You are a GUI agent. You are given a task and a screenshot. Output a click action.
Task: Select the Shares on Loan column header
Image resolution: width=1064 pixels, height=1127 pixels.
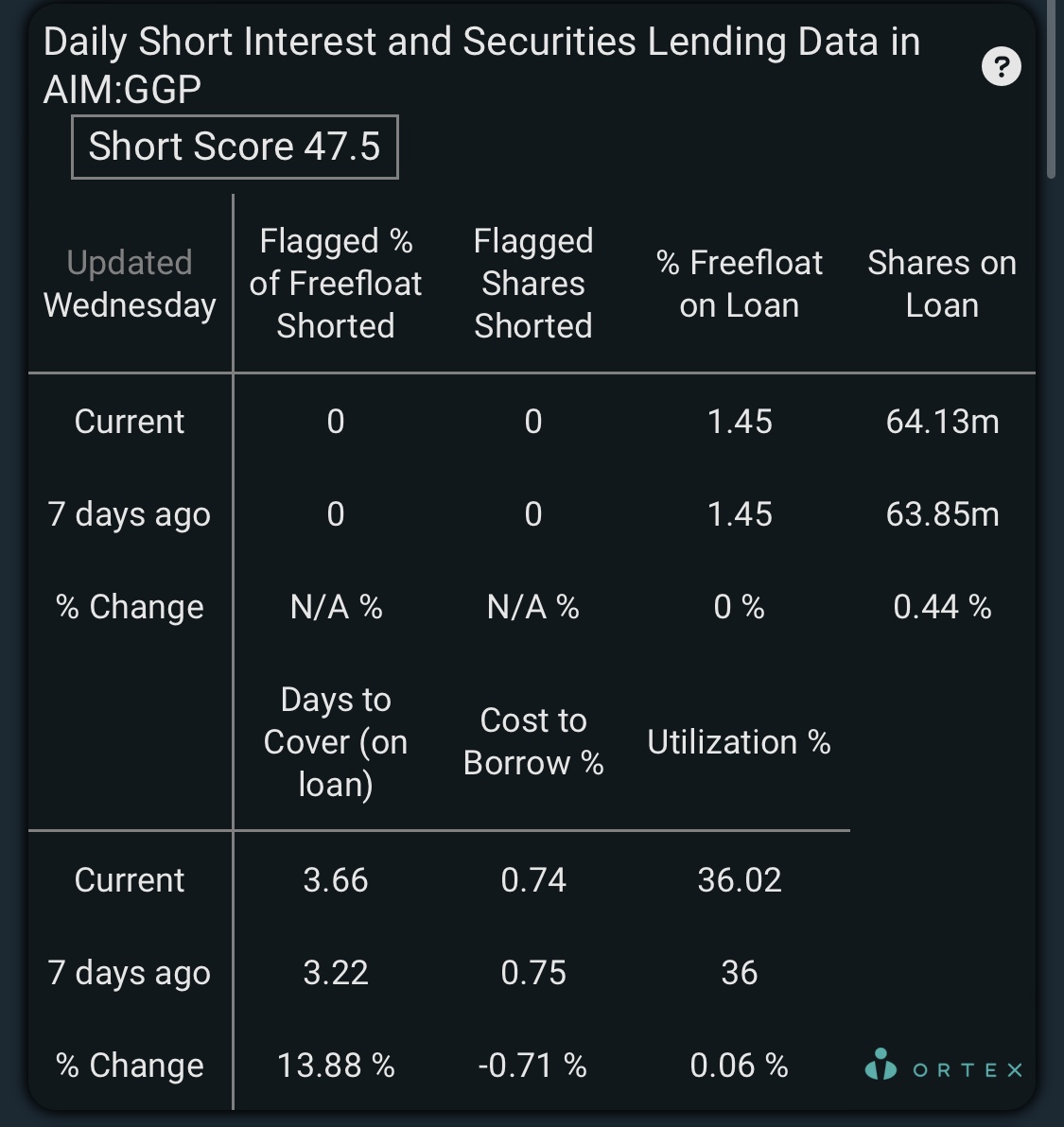[x=942, y=284]
